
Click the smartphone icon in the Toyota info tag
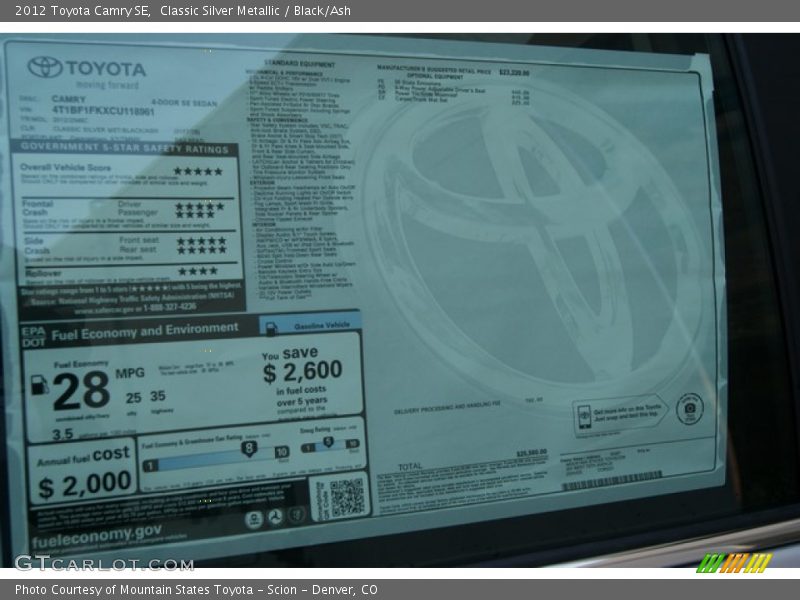click(584, 416)
